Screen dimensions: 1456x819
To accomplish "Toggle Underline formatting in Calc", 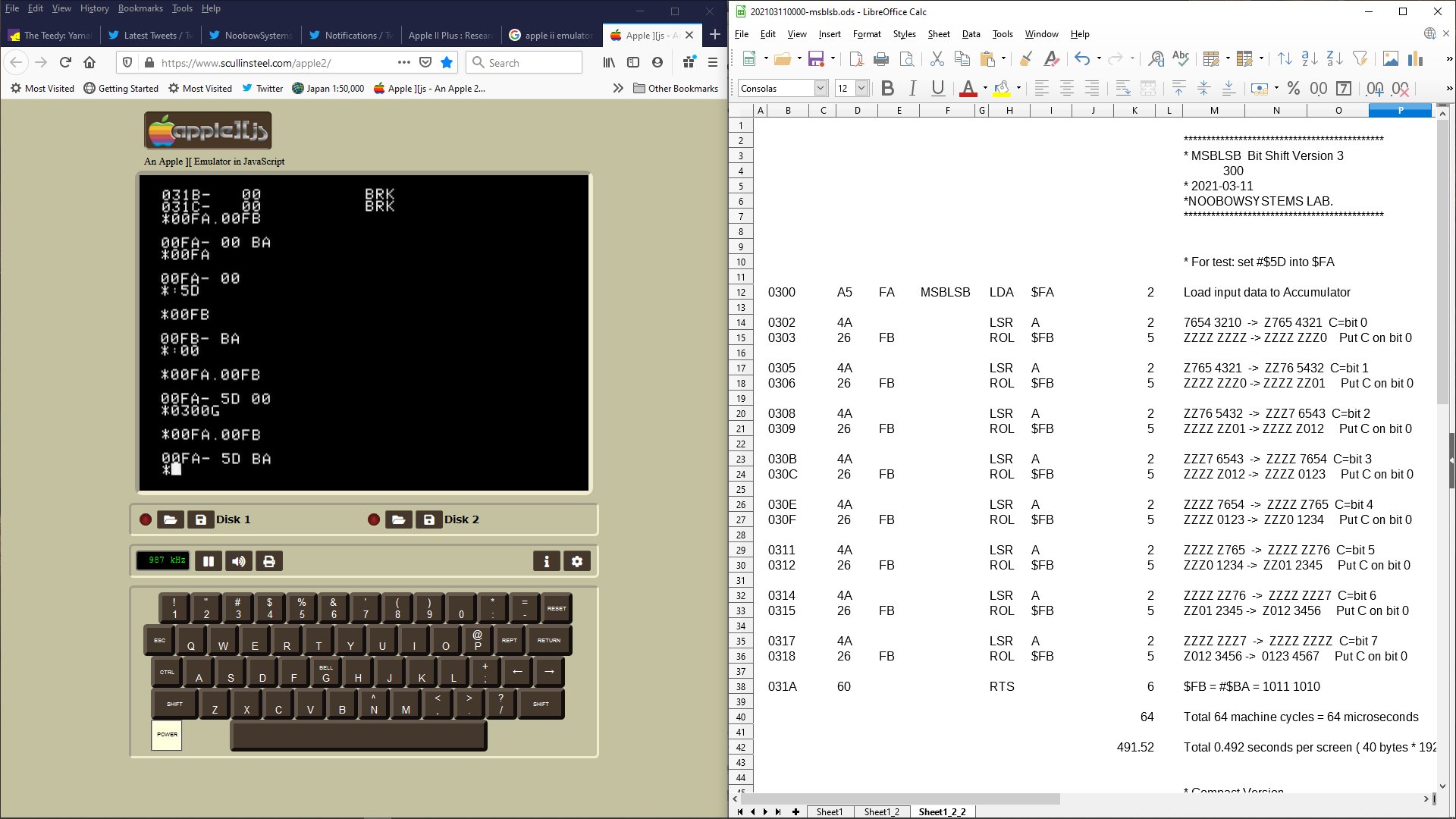I will [938, 89].
